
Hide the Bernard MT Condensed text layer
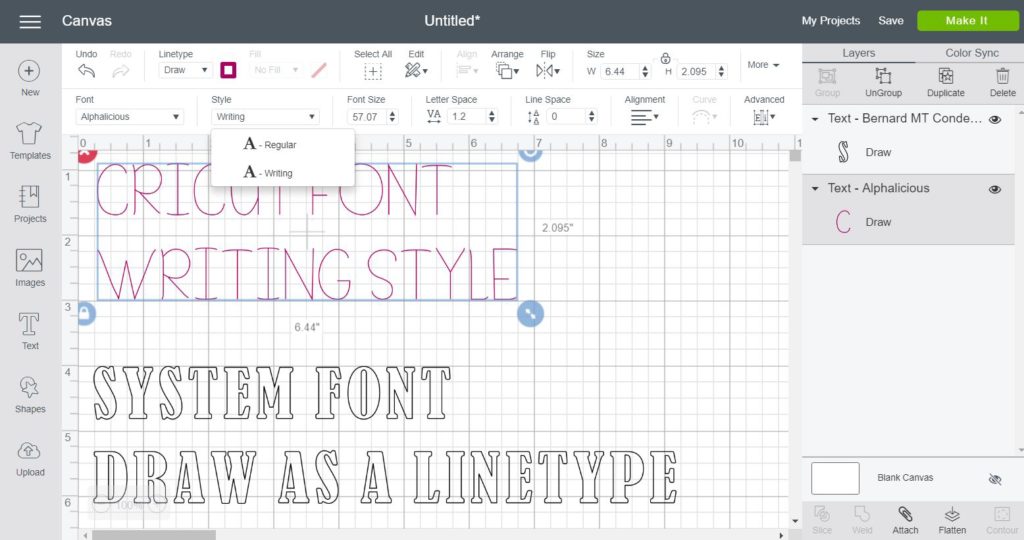(995, 119)
